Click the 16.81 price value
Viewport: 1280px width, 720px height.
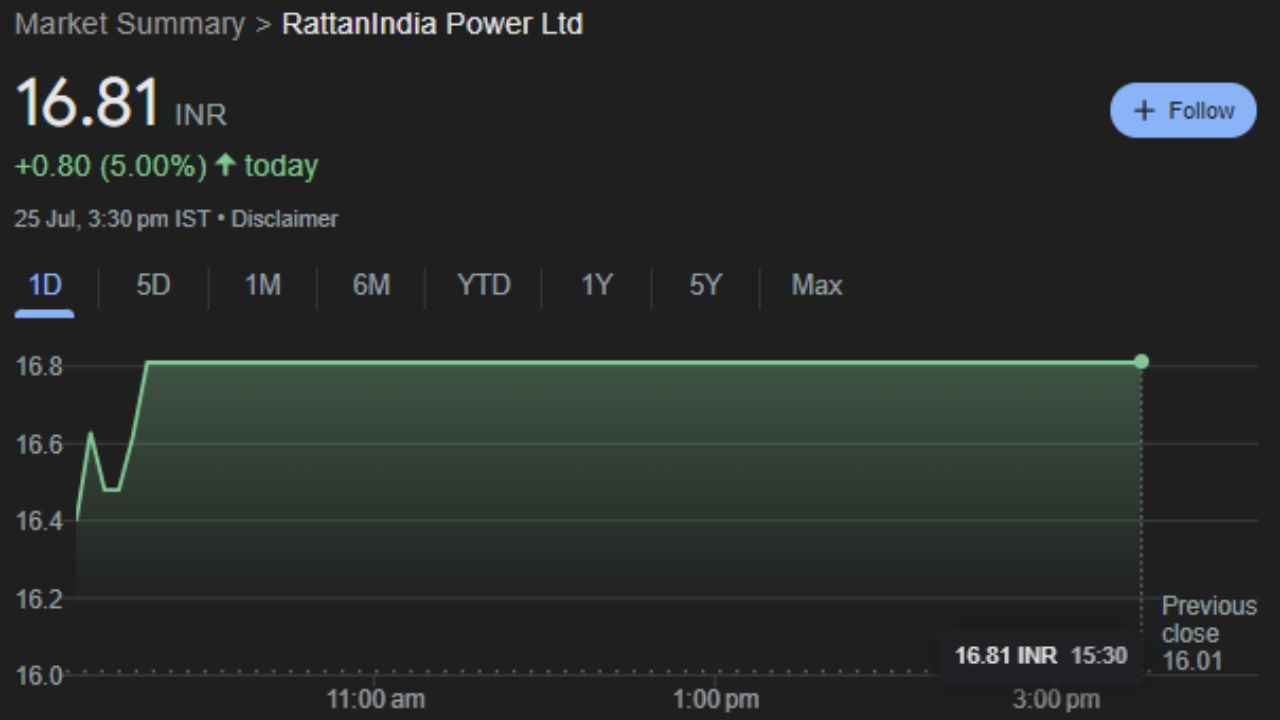88,102
